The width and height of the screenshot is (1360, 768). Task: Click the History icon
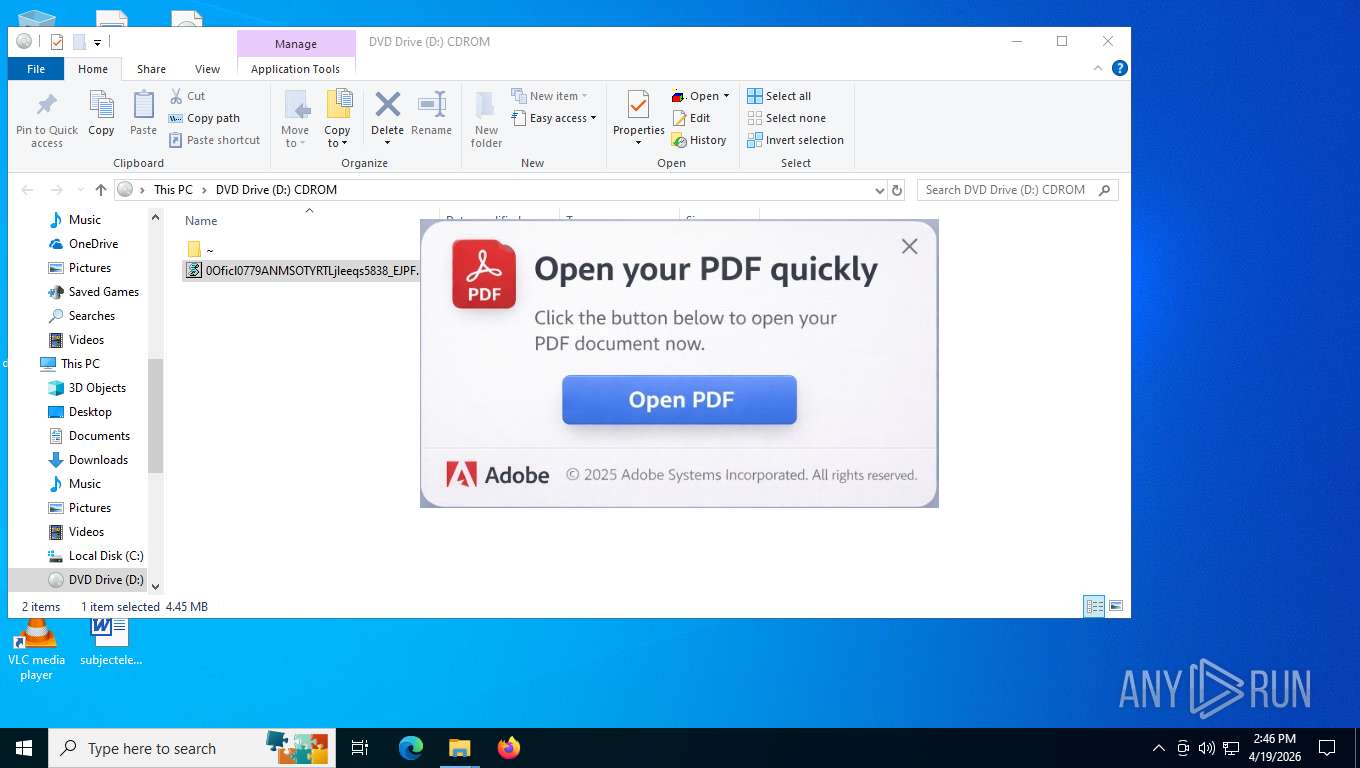tap(679, 141)
